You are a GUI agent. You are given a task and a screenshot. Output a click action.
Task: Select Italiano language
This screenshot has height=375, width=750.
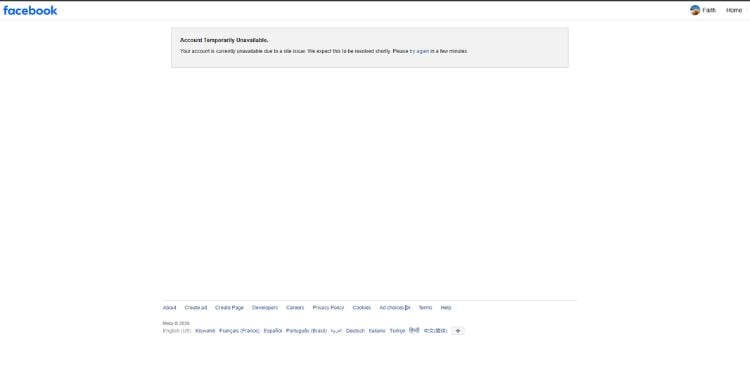click(x=377, y=331)
